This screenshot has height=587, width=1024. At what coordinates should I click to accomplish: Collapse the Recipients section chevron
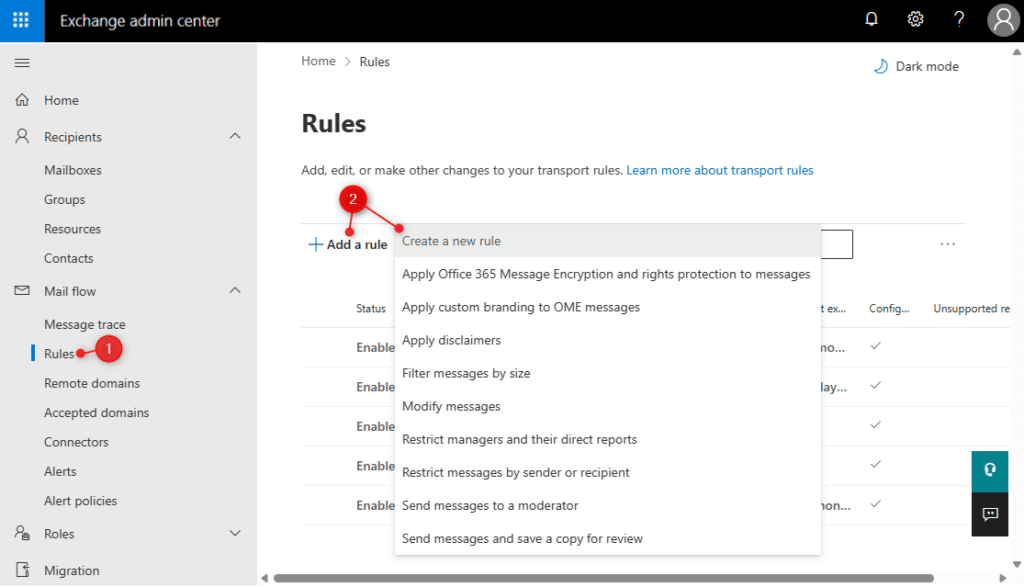[235, 137]
